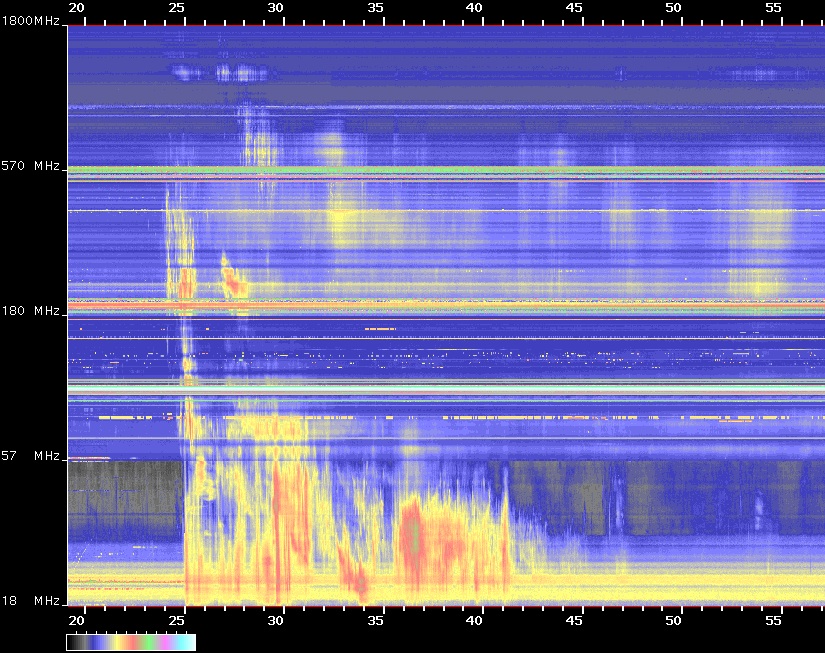Click the 180 MHz frequency axis label
This screenshot has height=653, width=825.
tap(31, 311)
